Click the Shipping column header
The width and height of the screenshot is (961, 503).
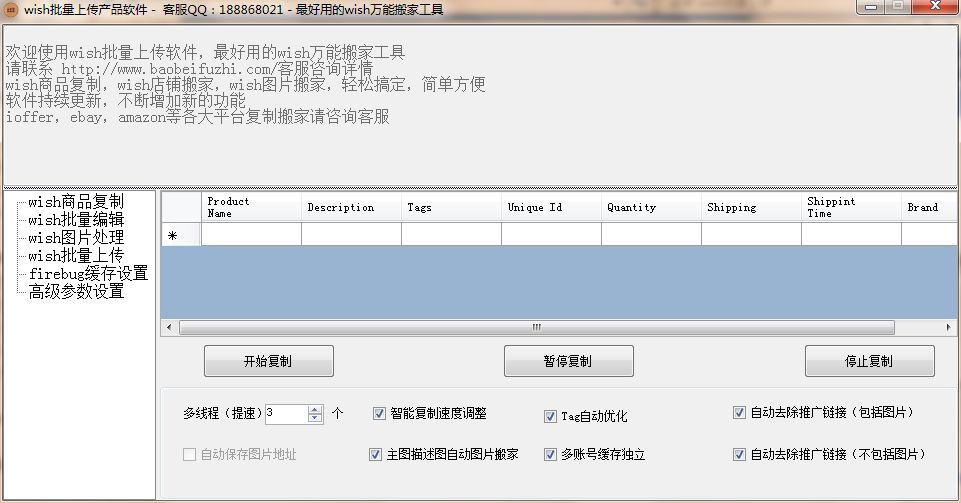(751, 207)
